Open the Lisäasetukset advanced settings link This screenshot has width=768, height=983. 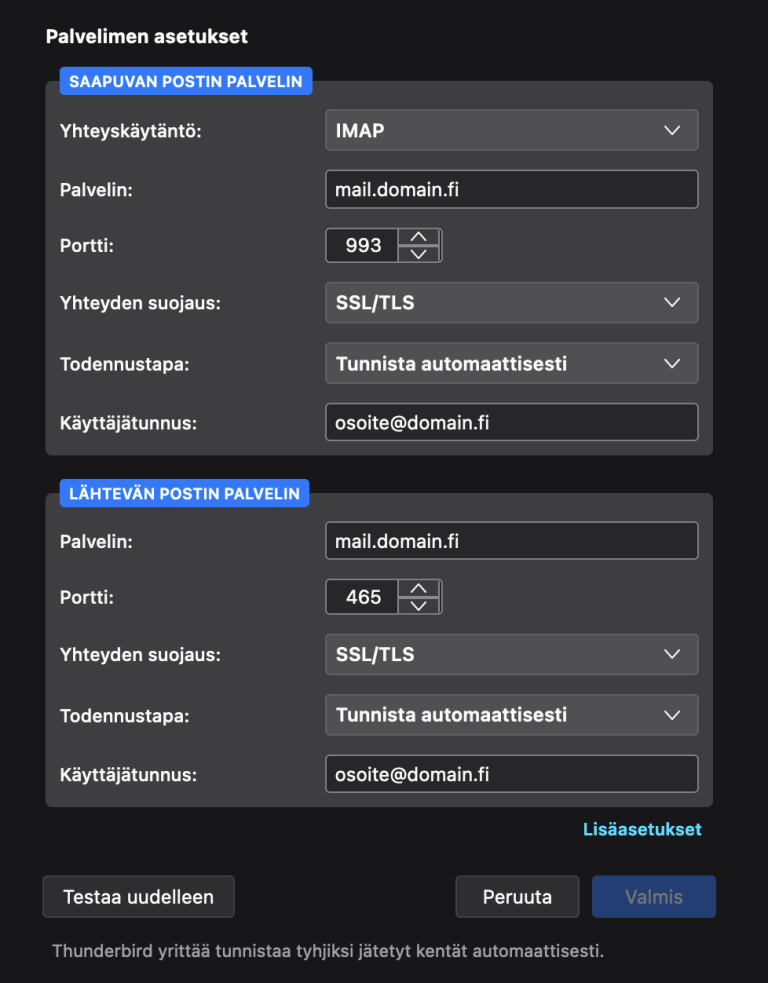[642, 829]
